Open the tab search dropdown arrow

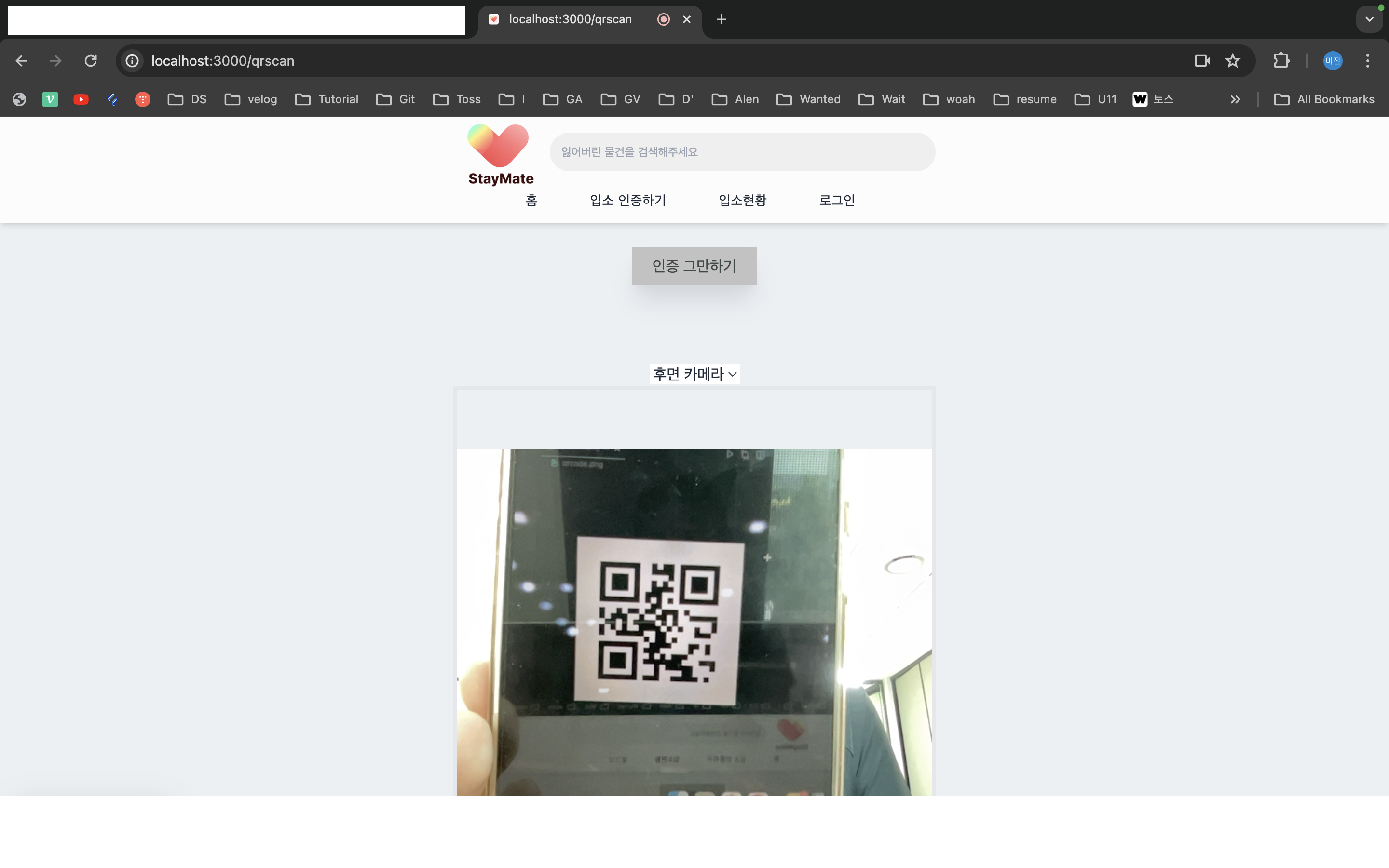(1369, 19)
